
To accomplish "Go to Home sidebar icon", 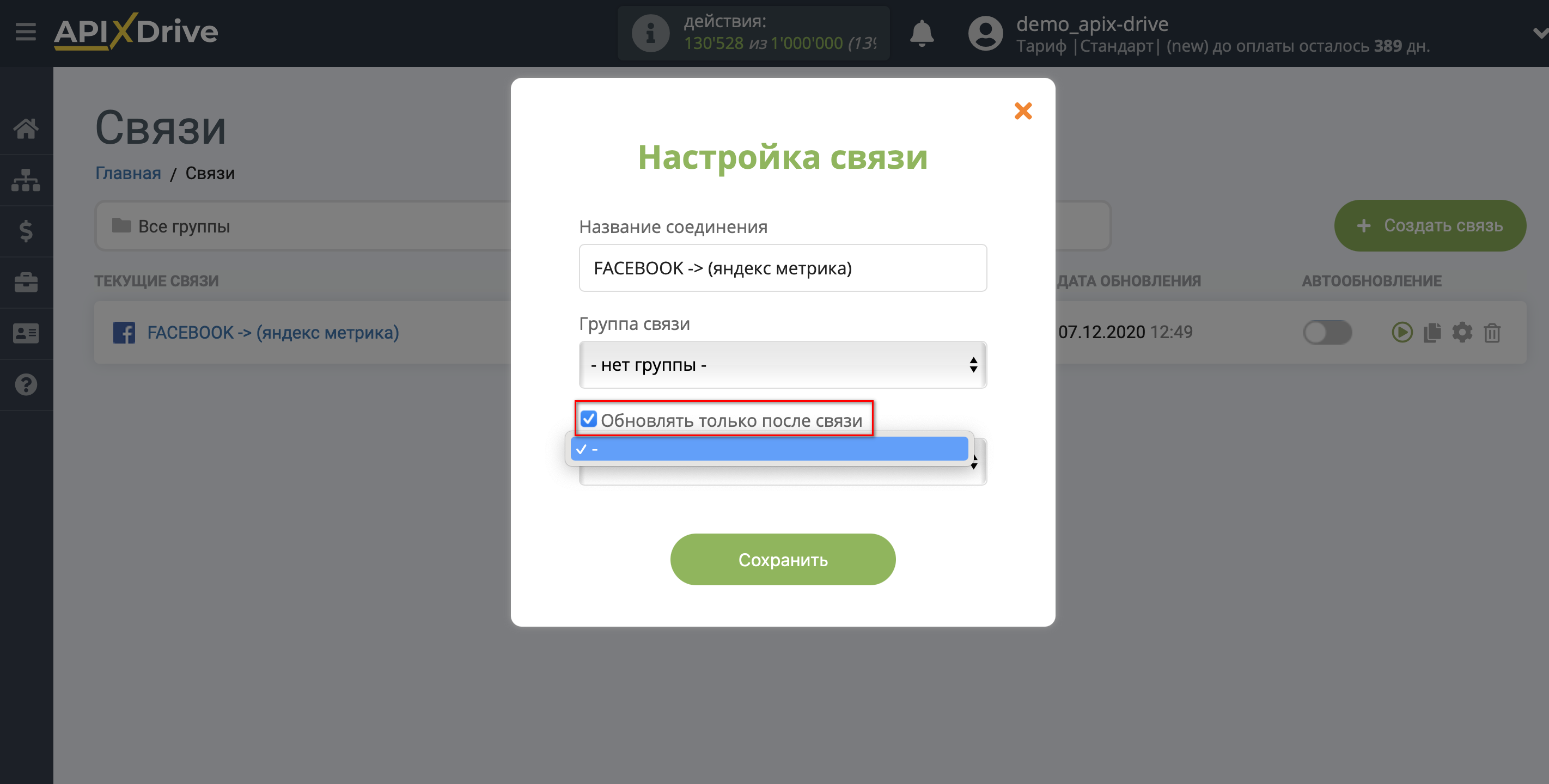I will tap(26, 128).
